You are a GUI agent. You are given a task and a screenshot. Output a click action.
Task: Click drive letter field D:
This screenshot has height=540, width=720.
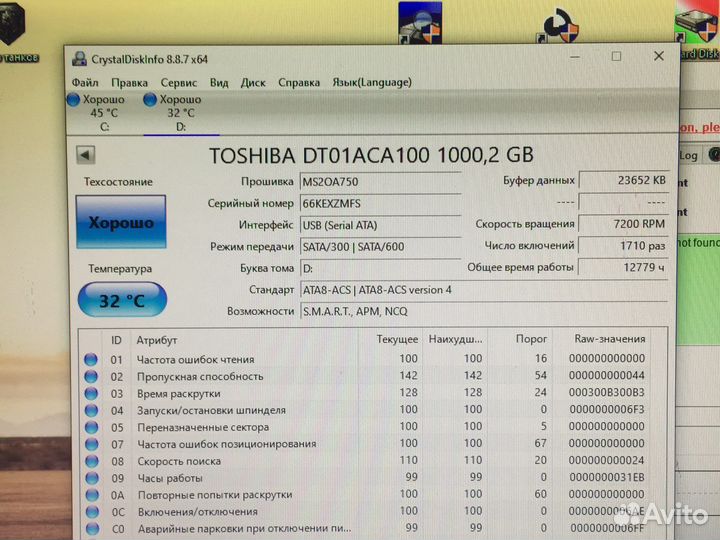380,268
